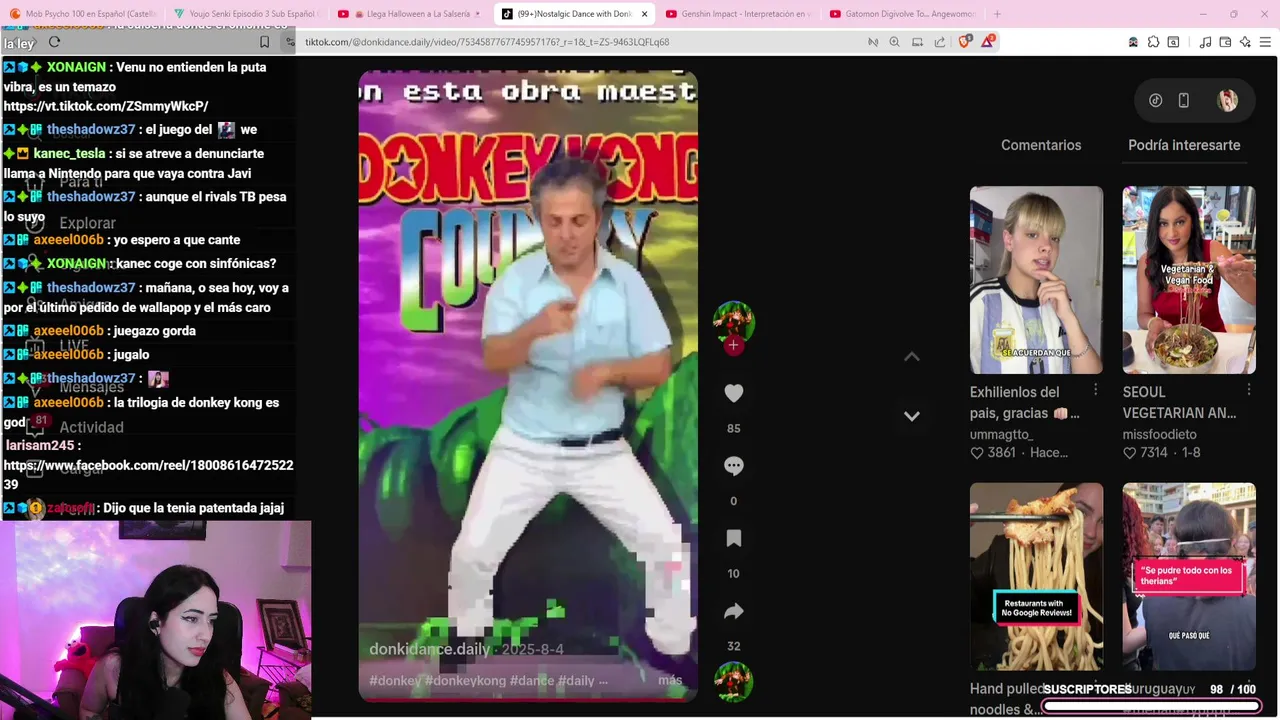
Task: Click the phone app icon in header
Action: point(1183,100)
